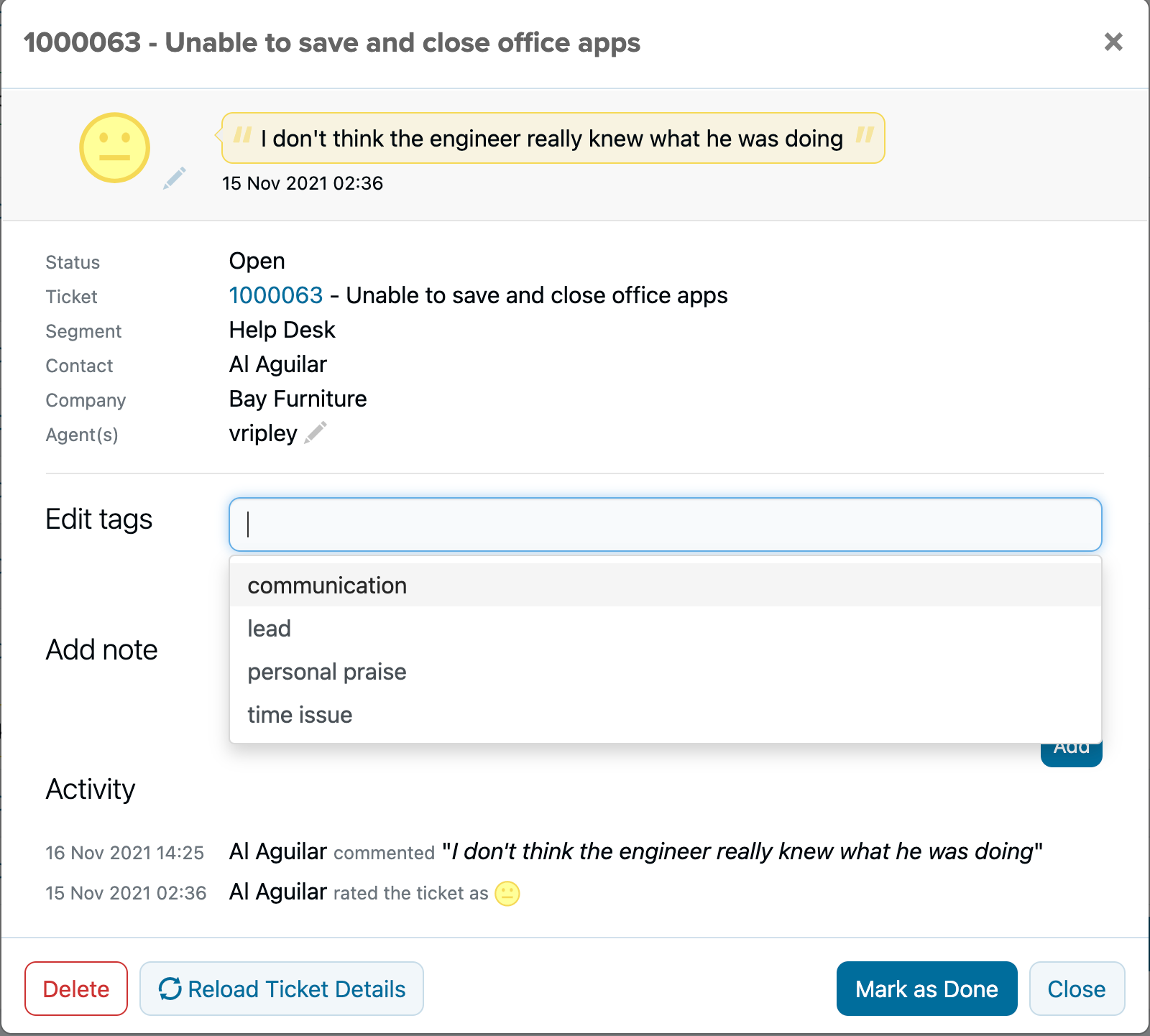This screenshot has height=1036, width=1150.
Task: Close the dialog with the X icon
Action: [x=1113, y=42]
